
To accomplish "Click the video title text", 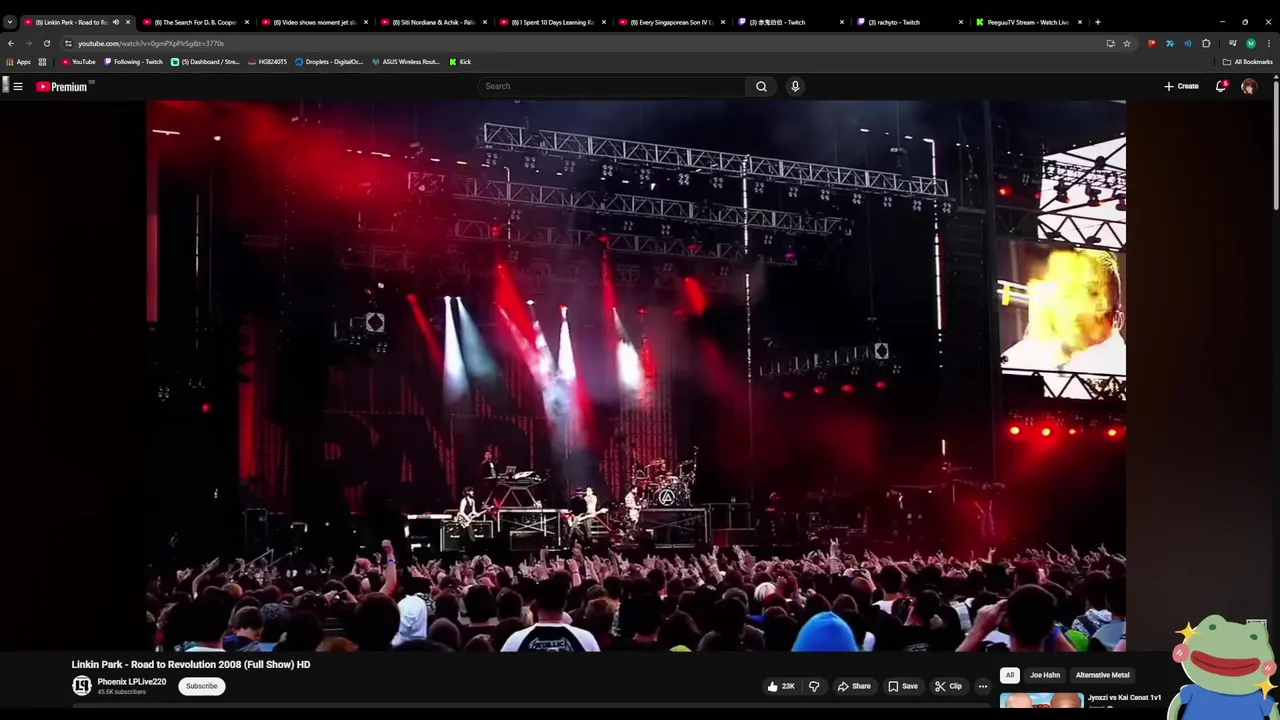I will tap(191, 664).
